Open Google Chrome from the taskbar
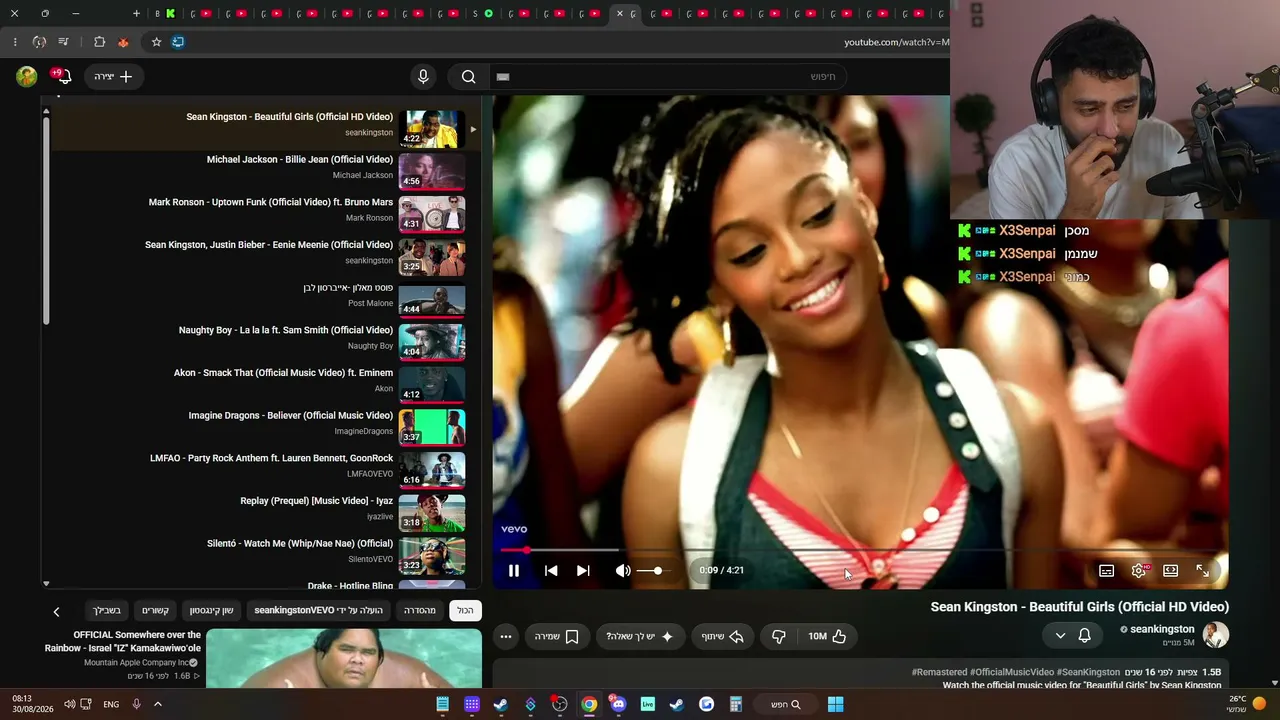 pos(589,704)
